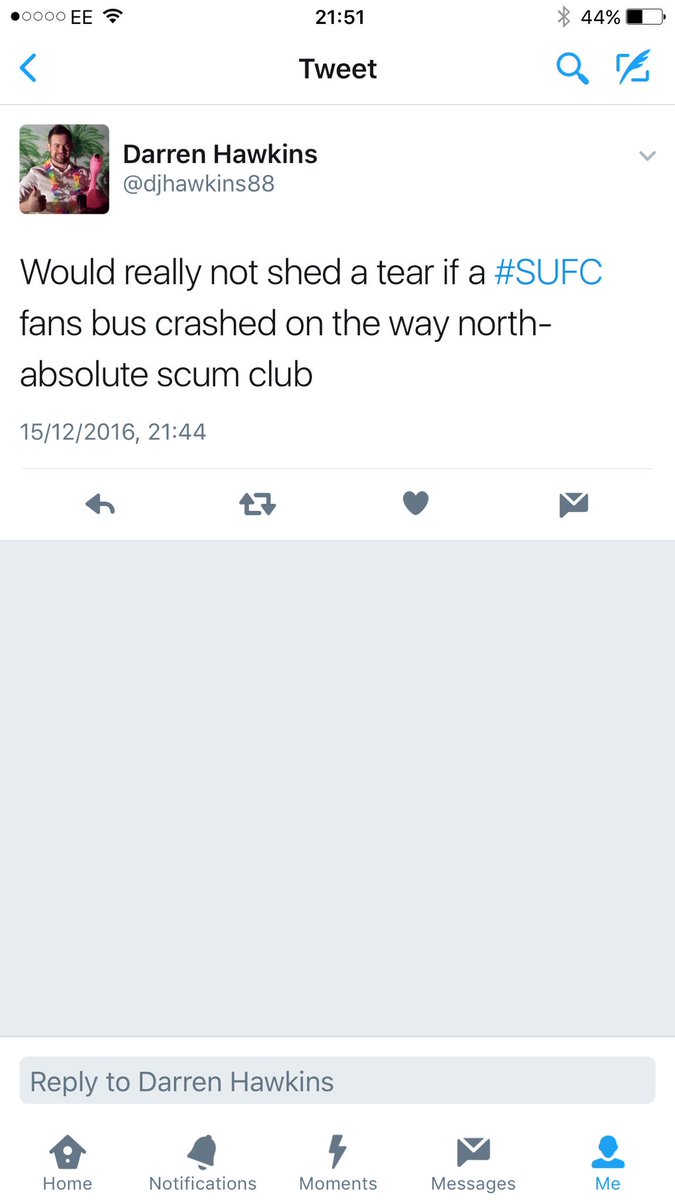Expand tweet options chevron menu

click(x=647, y=156)
